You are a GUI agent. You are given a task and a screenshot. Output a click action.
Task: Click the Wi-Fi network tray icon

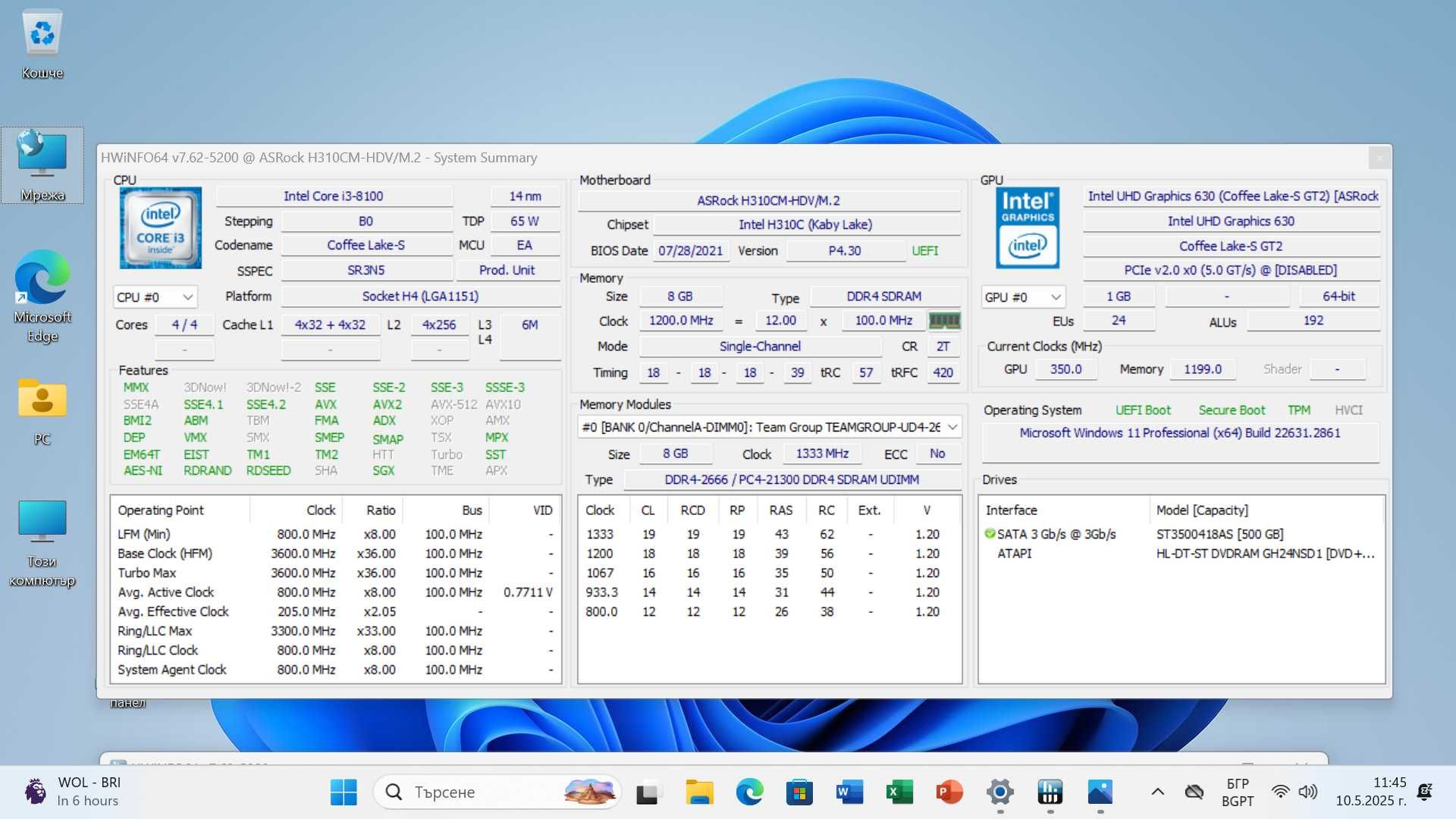pos(1280,792)
